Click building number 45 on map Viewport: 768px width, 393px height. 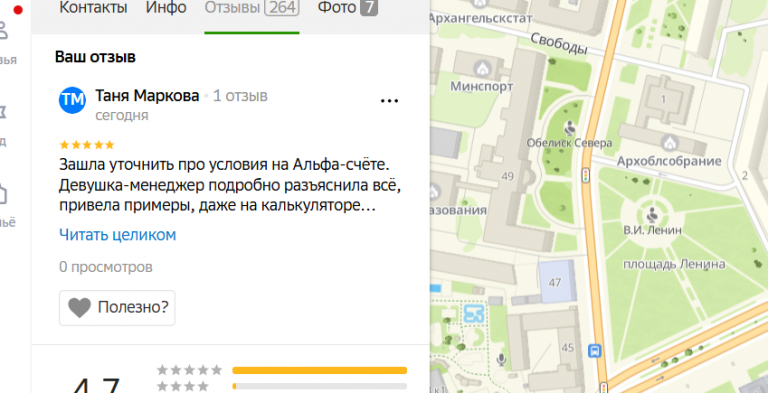click(568, 348)
